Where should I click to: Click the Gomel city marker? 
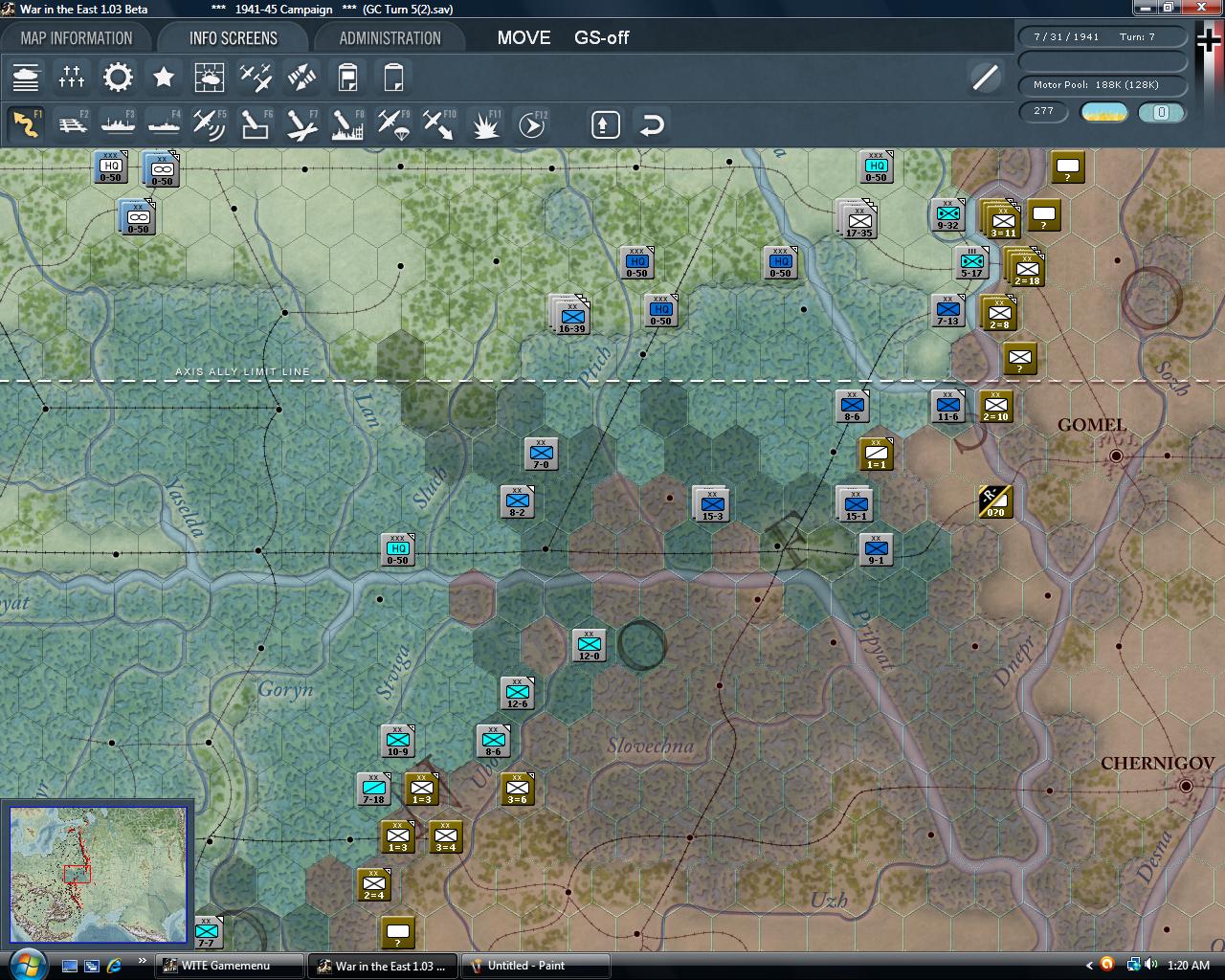pos(1116,457)
